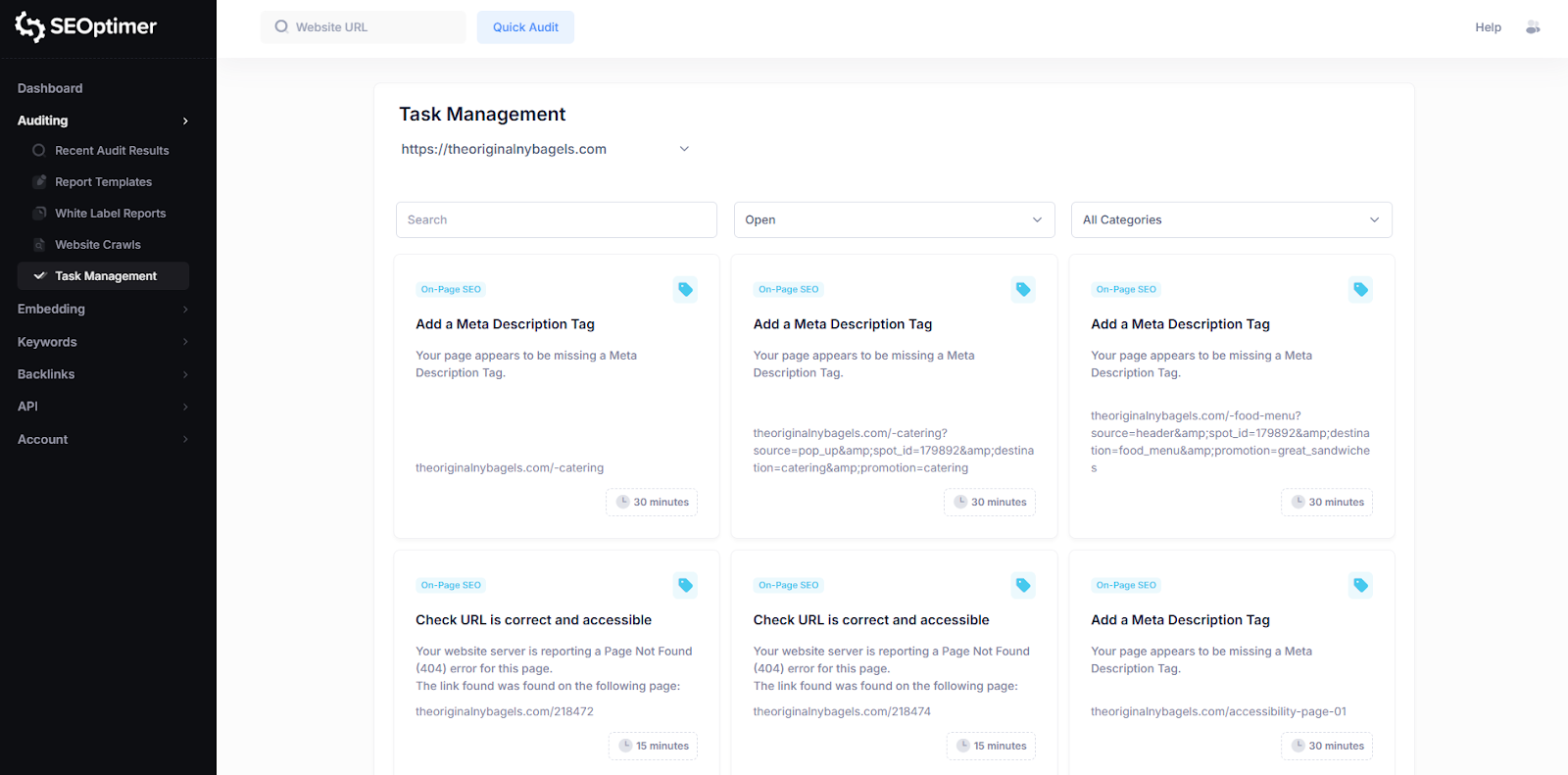This screenshot has width=1568, height=775.
Task: Focus the task Search input field
Action: (557, 219)
